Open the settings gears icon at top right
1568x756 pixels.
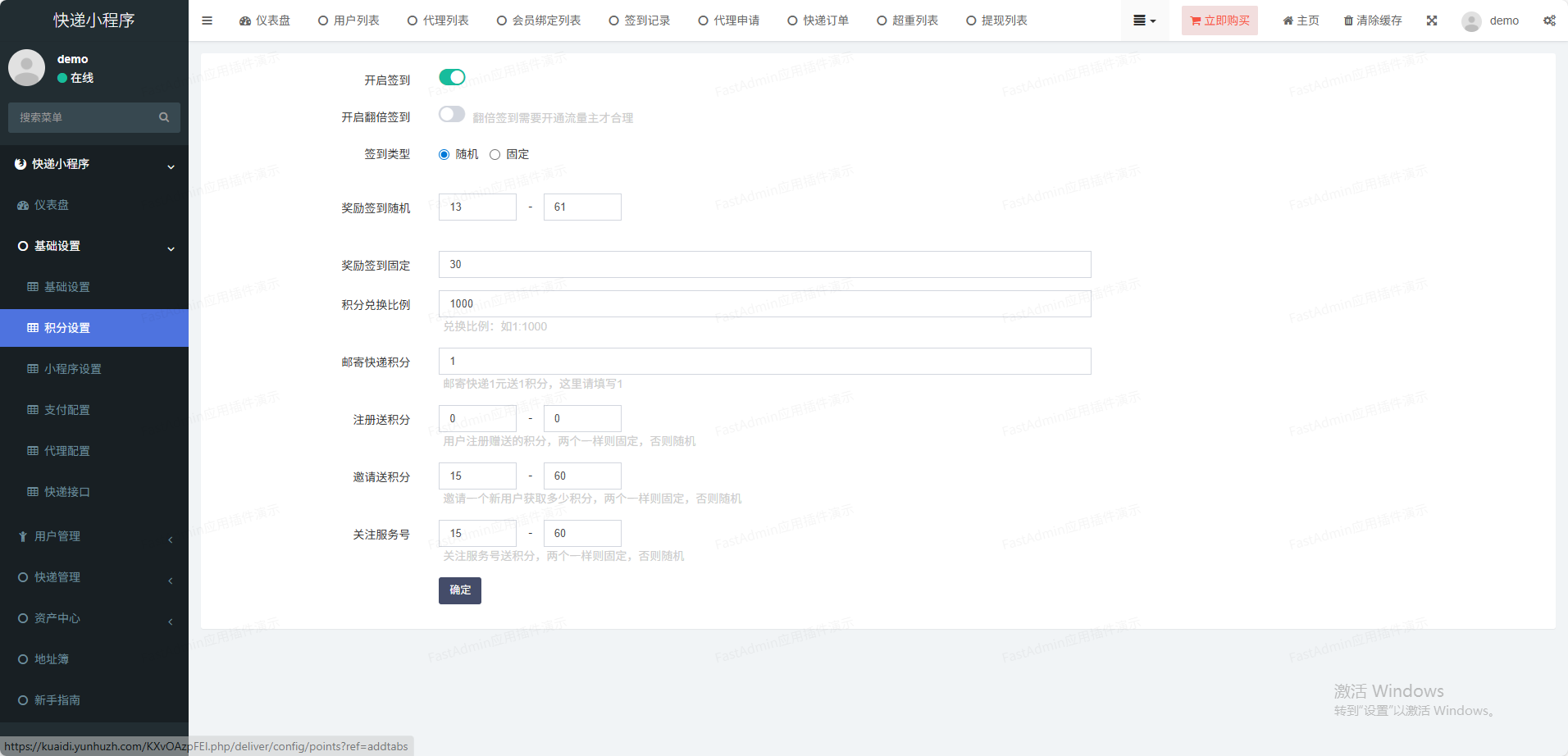click(1549, 20)
